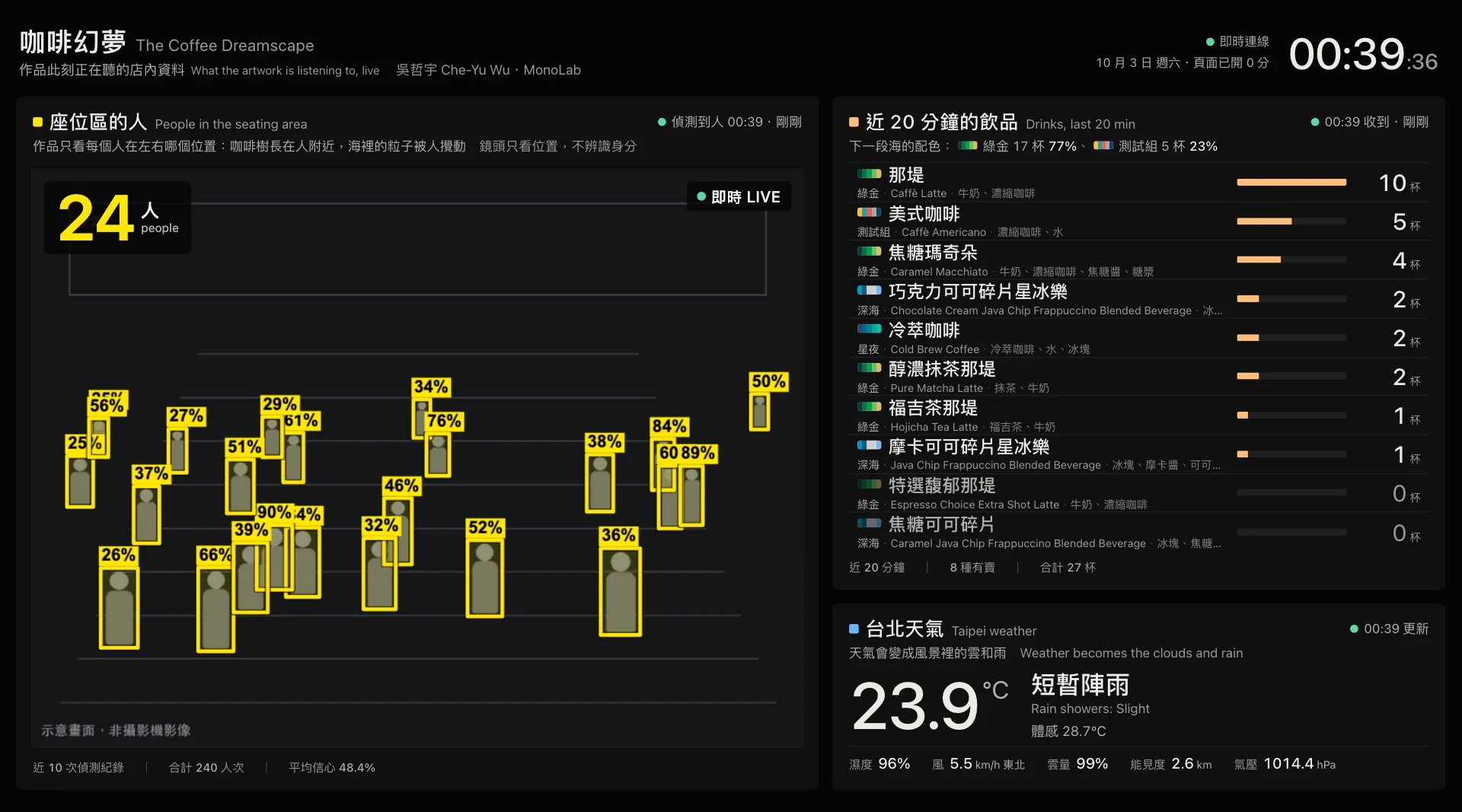The height and width of the screenshot is (812, 1462).
Task: Click the blue square icon beside 台北天氣
Action: tap(854, 629)
